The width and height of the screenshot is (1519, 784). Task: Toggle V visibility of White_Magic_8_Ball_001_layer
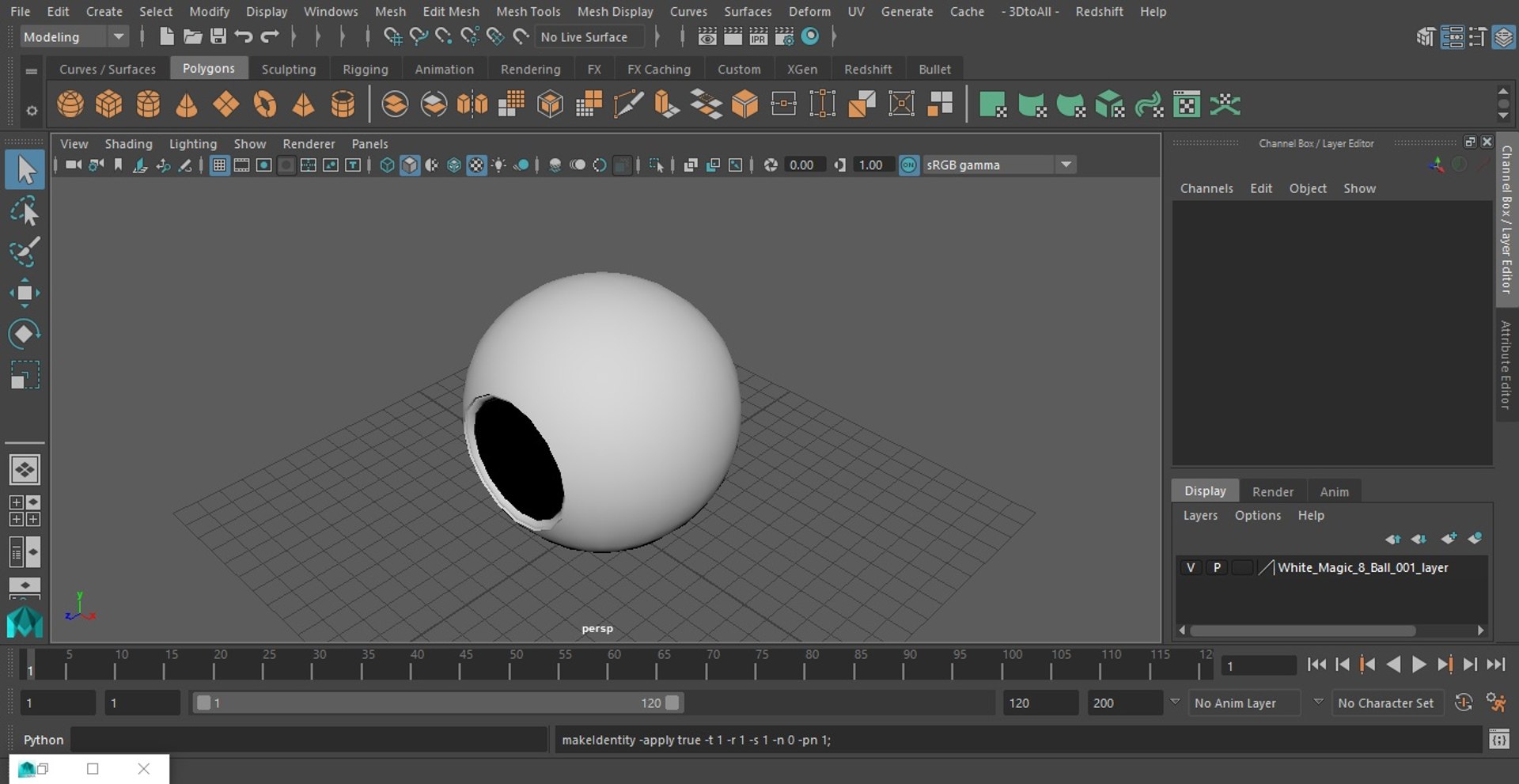click(x=1190, y=567)
